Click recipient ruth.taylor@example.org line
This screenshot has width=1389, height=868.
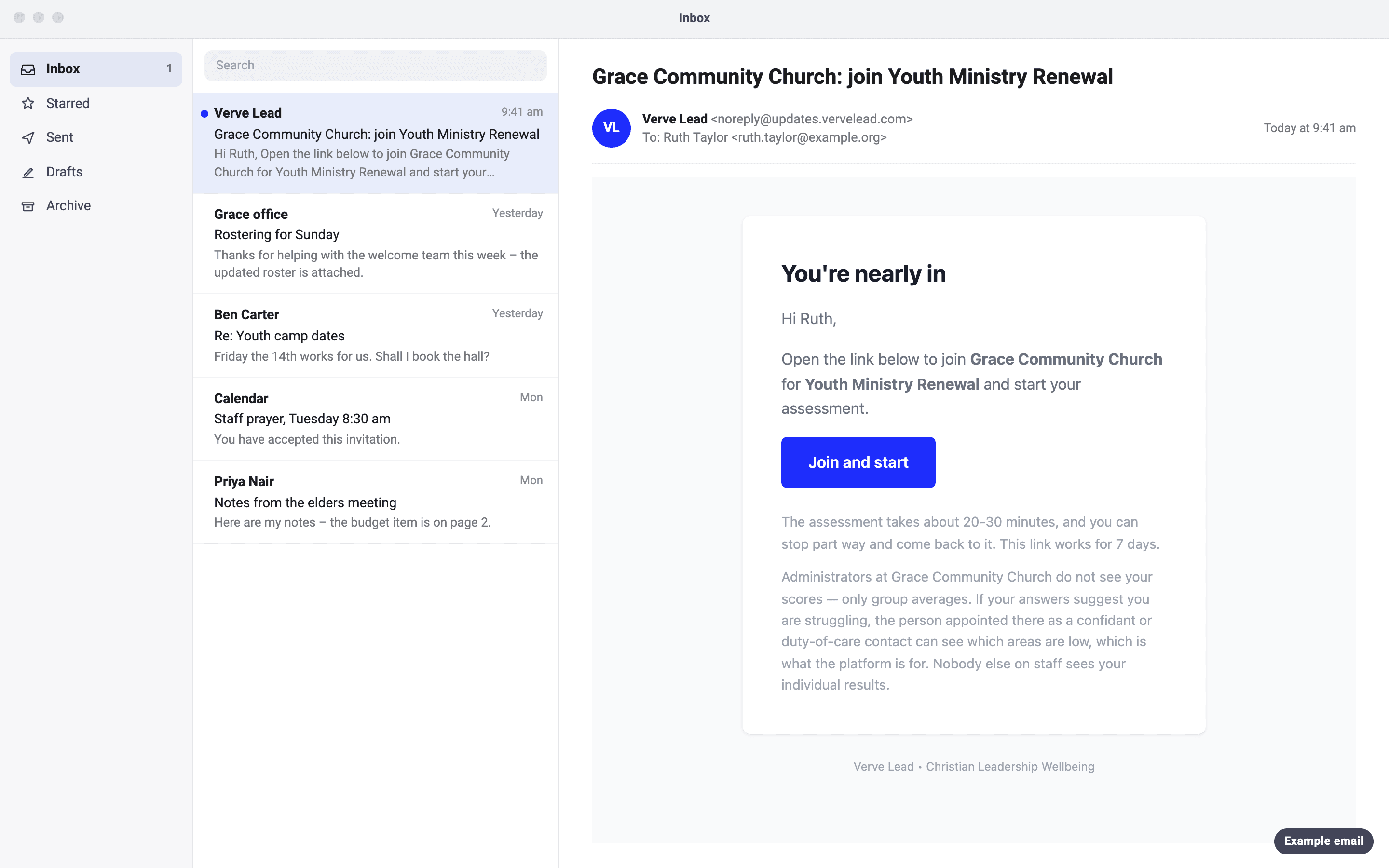click(x=764, y=138)
